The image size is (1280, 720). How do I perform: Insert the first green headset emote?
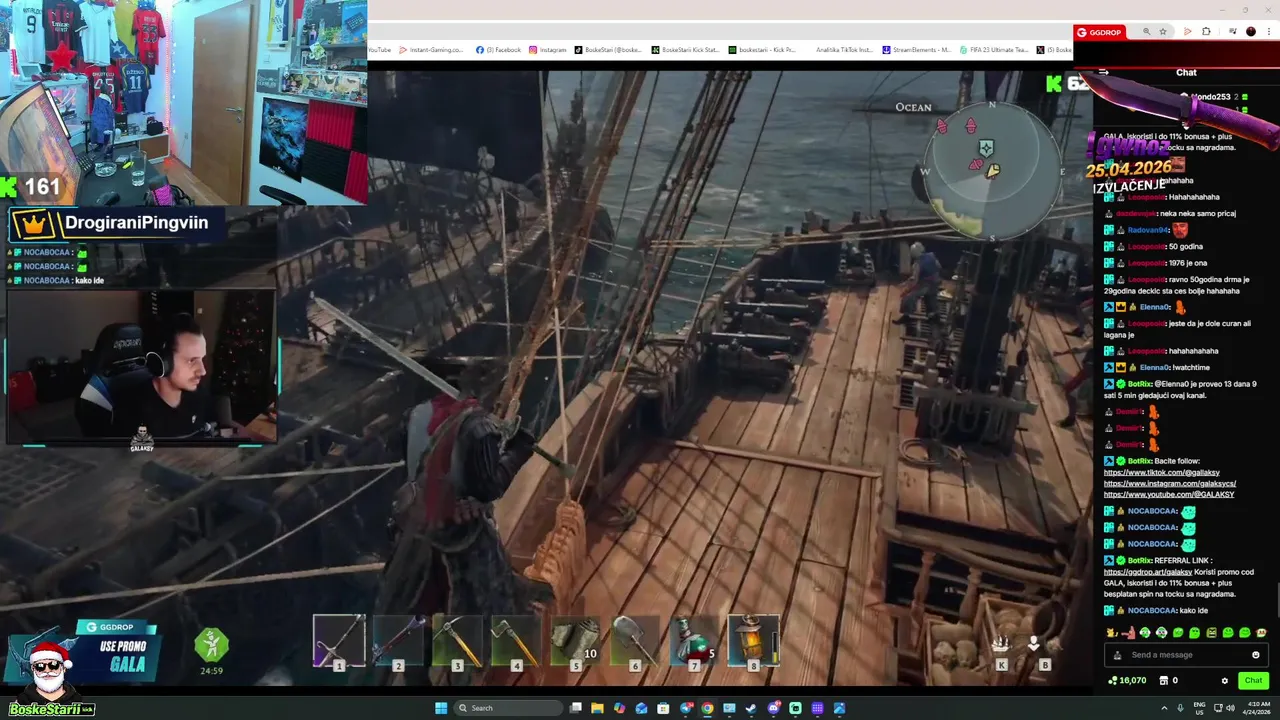click(x=1145, y=633)
